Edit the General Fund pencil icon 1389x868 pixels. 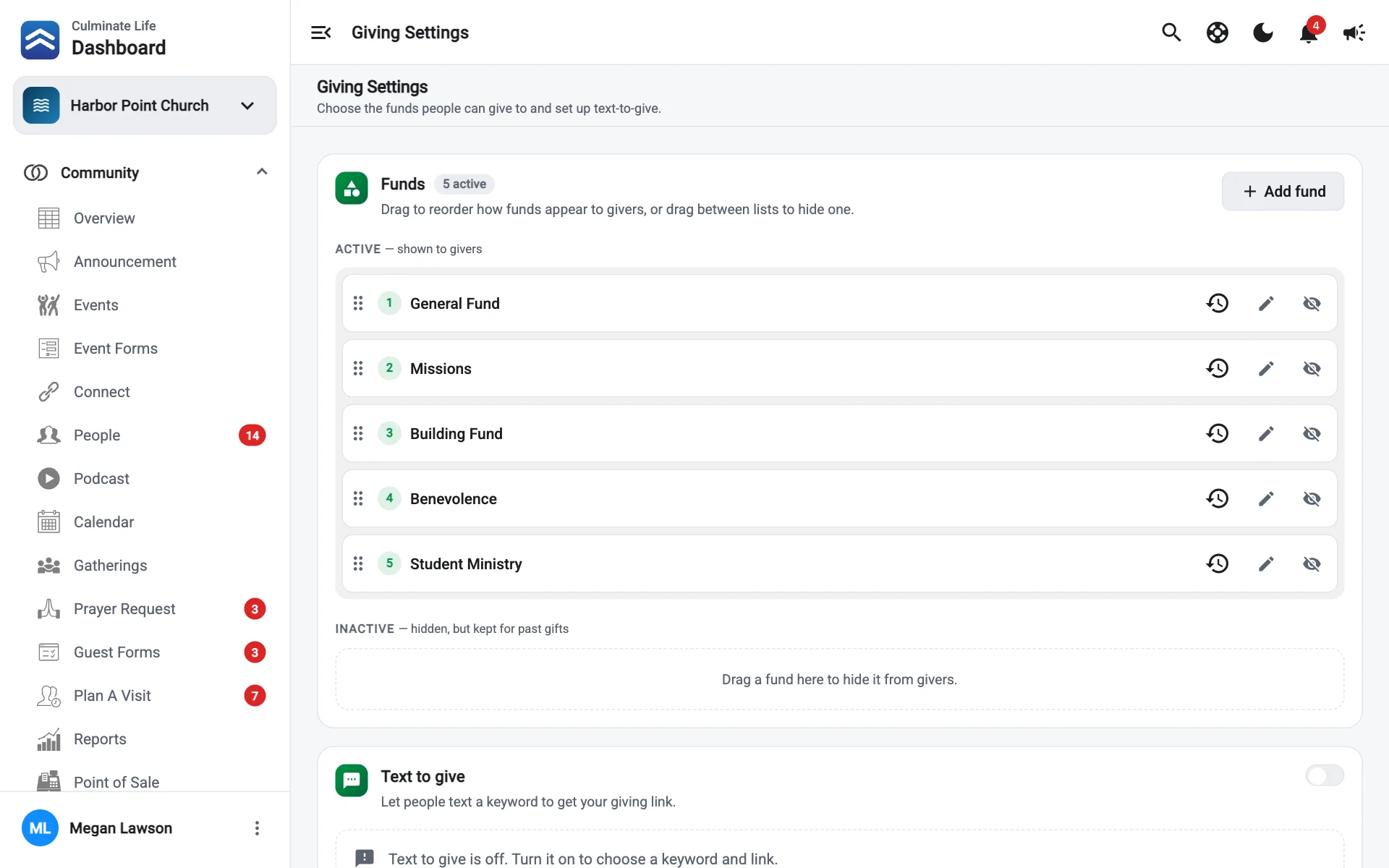[x=1265, y=303]
